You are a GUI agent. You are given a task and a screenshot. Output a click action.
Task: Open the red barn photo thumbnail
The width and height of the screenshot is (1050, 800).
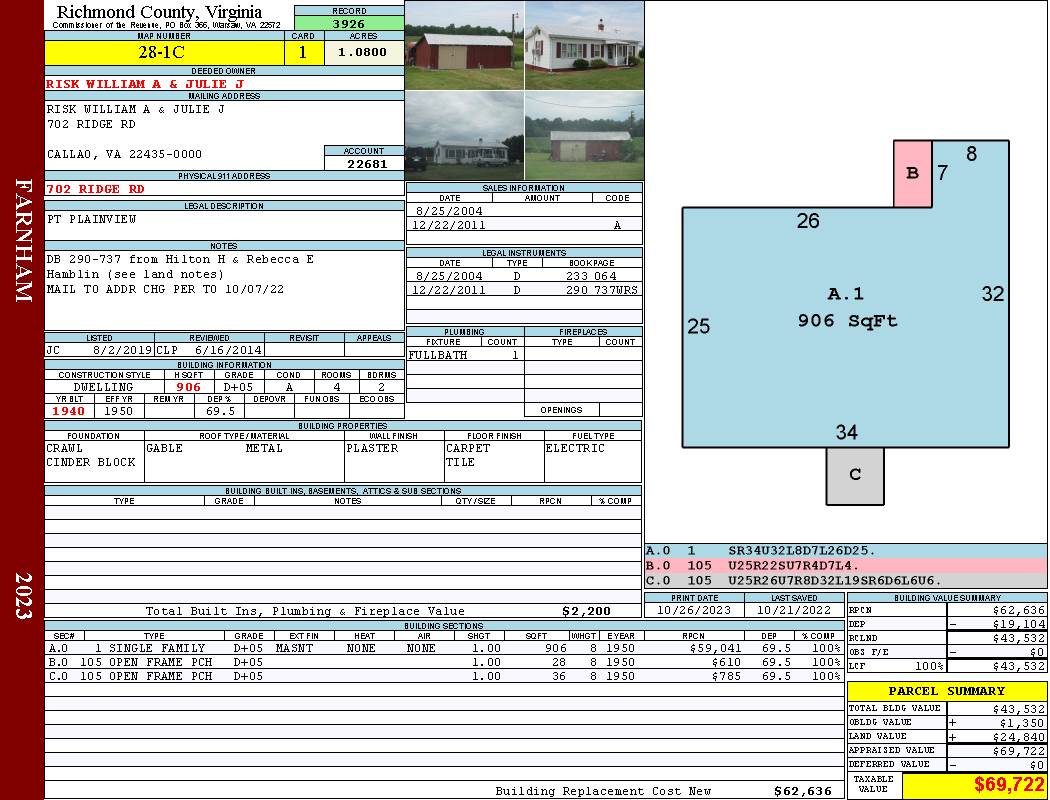(x=465, y=45)
